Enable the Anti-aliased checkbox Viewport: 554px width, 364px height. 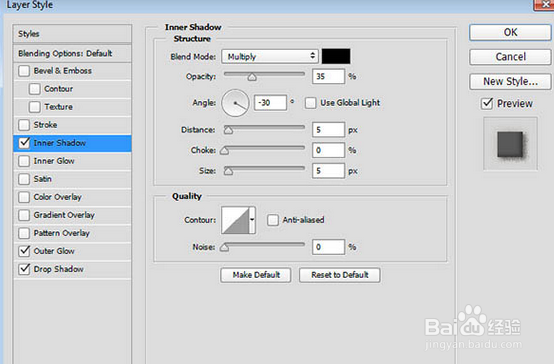(273, 220)
